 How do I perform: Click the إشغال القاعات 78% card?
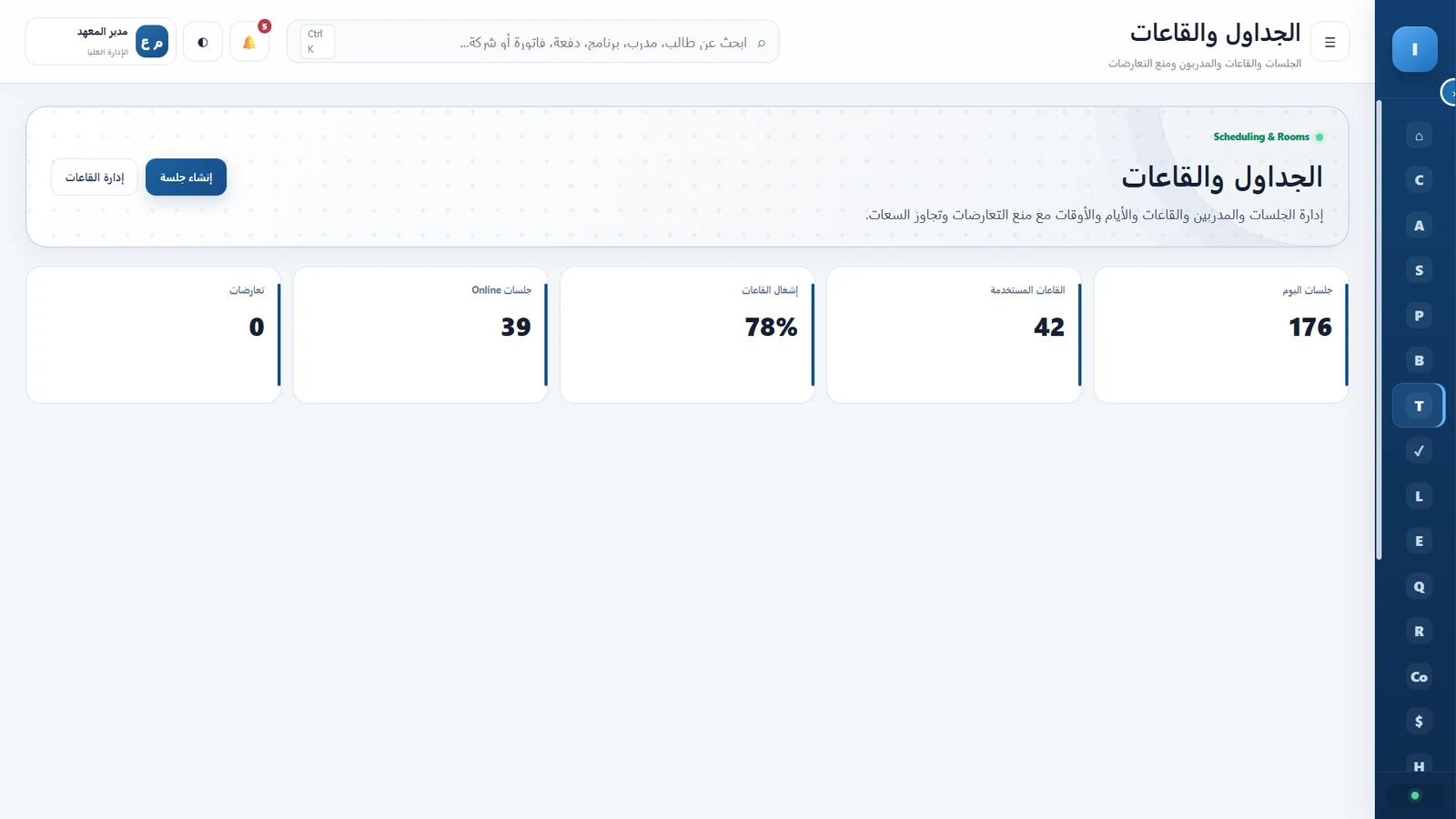point(687,335)
